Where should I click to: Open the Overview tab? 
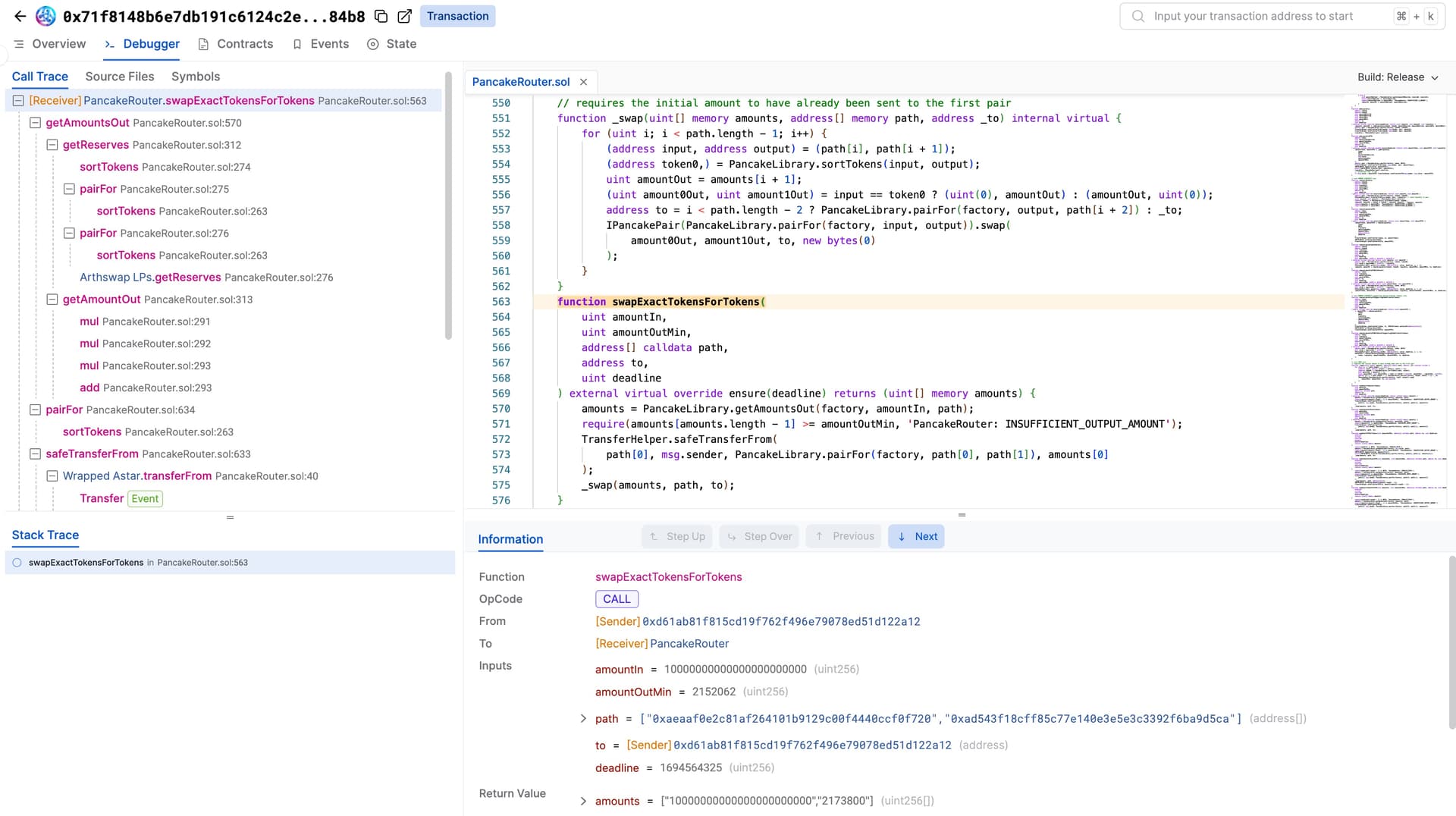[50, 44]
